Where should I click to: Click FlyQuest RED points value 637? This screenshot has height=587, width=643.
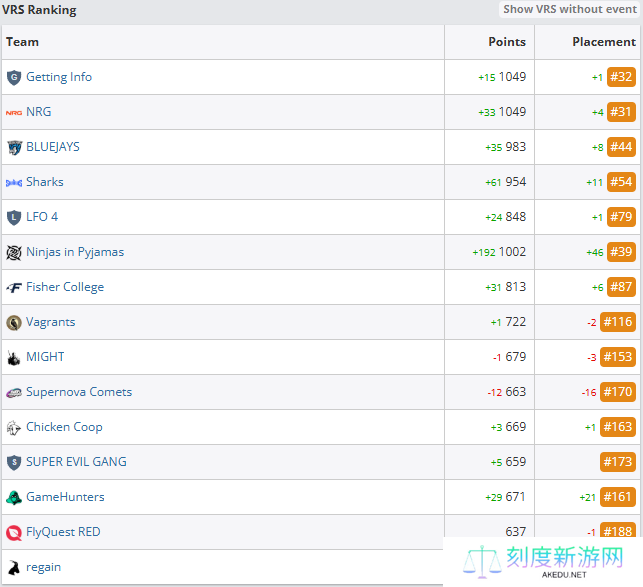pyautogui.click(x=516, y=532)
